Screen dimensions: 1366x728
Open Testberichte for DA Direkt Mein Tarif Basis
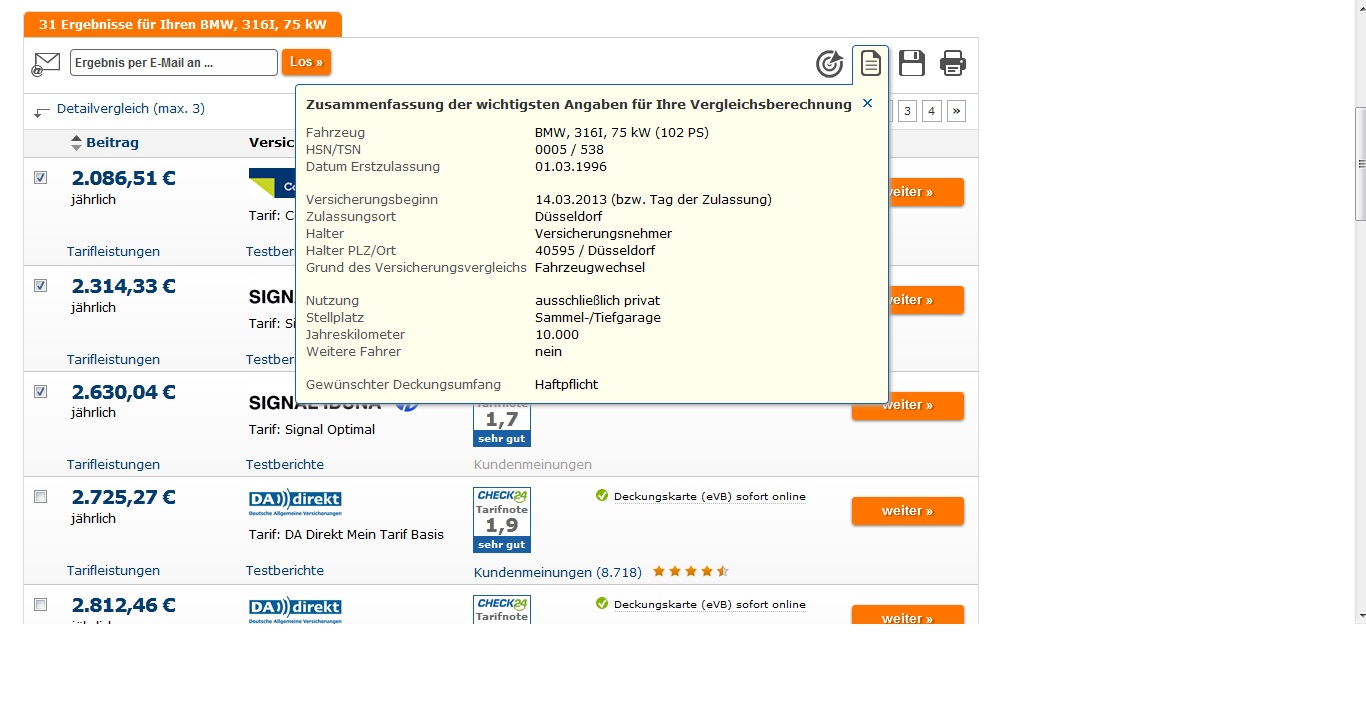(285, 571)
